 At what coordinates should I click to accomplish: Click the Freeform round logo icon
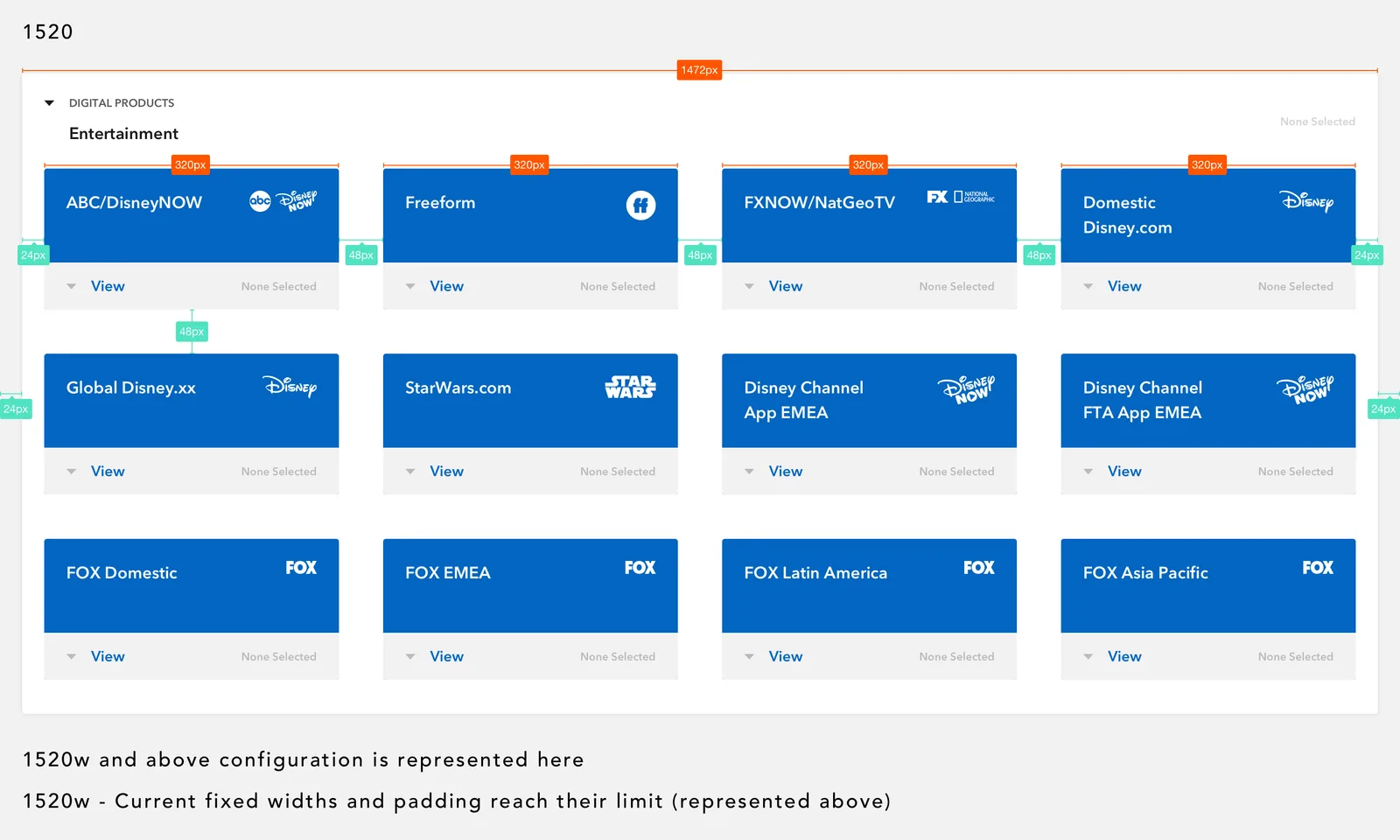coord(640,205)
